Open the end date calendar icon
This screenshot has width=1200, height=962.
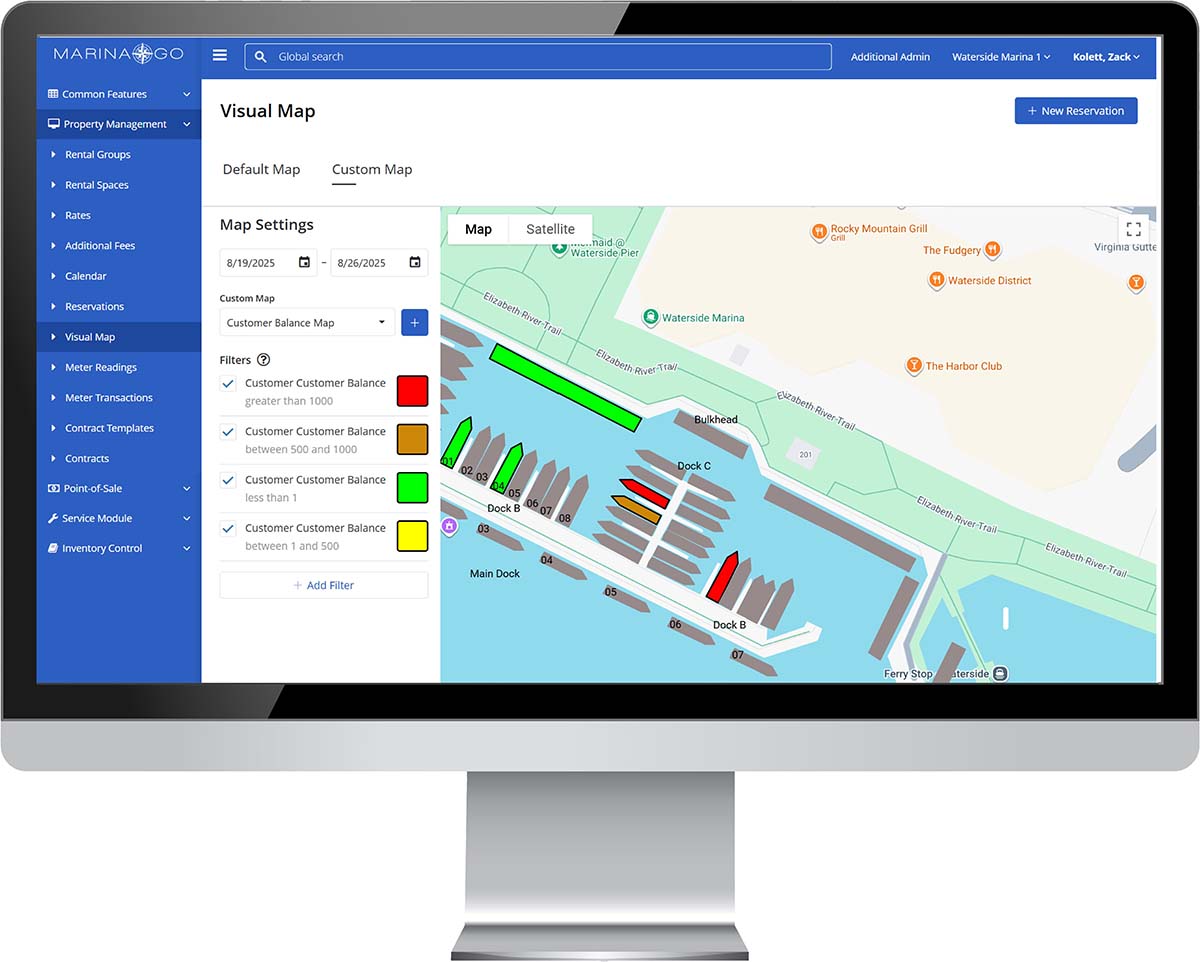point(415,263)
